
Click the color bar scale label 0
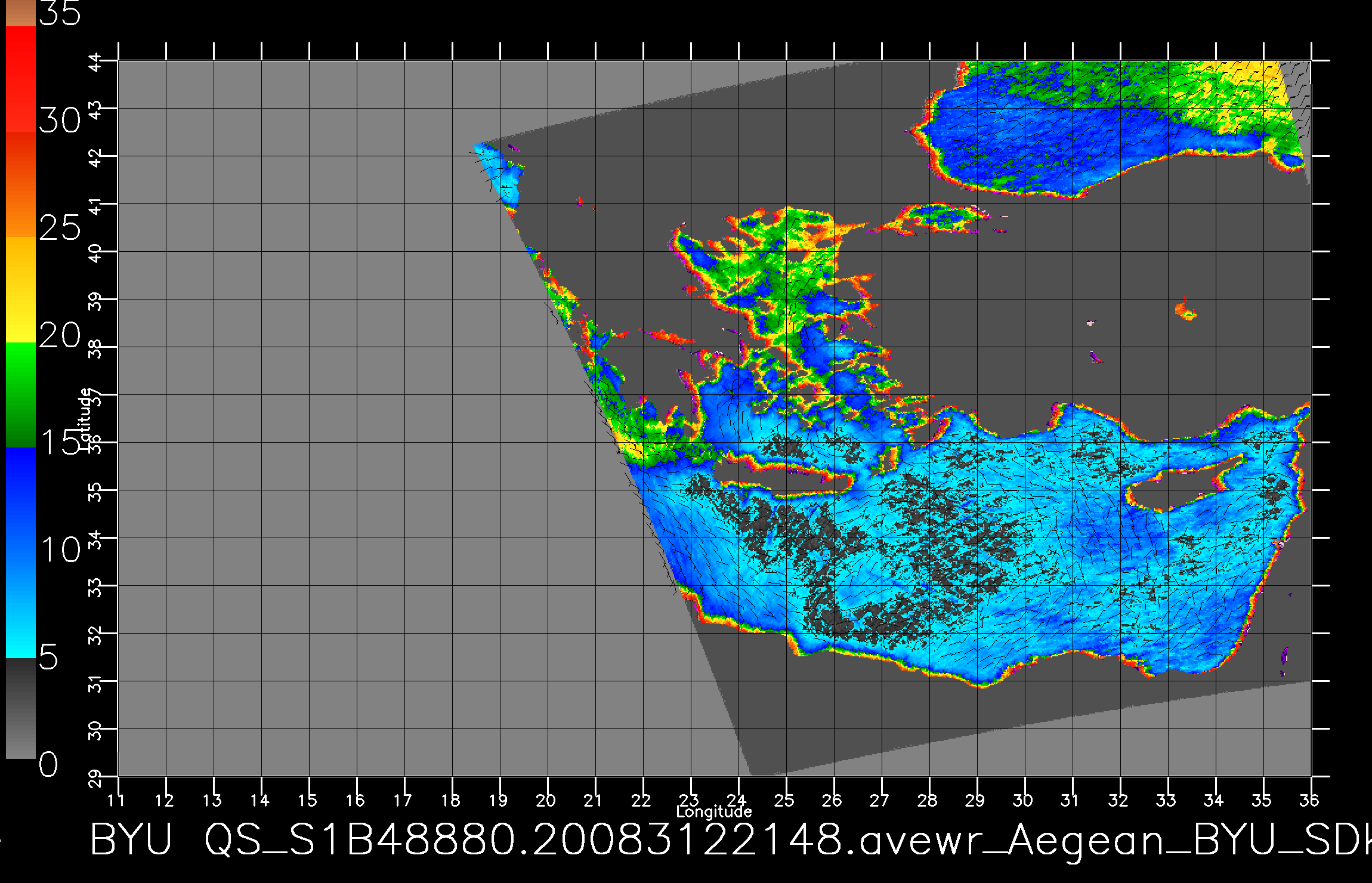pos(49,764)
